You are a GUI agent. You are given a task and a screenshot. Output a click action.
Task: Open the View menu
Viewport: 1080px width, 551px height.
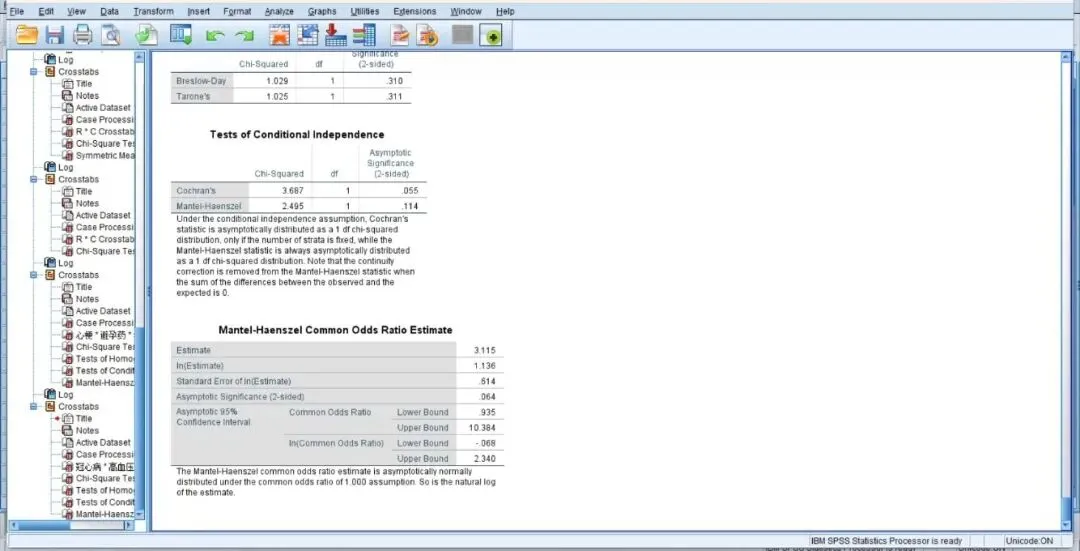pos(76,12)
